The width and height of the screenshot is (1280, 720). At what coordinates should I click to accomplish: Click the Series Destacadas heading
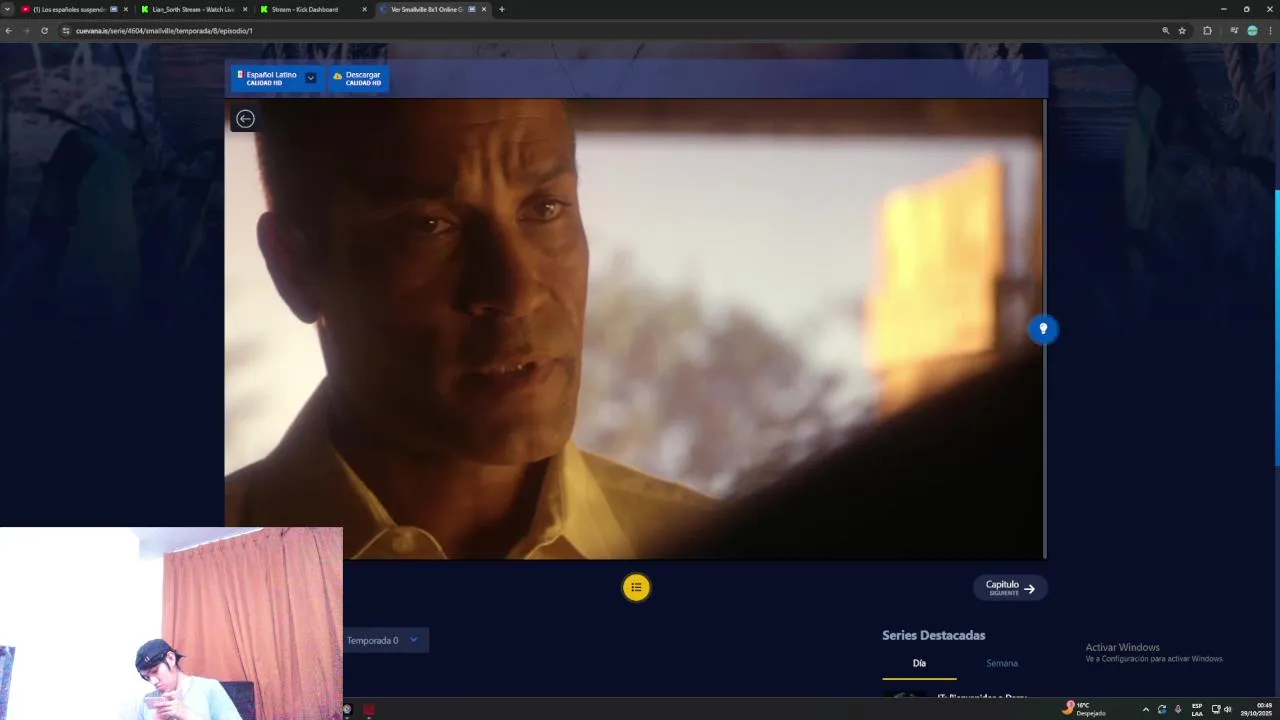coord(933,635)
